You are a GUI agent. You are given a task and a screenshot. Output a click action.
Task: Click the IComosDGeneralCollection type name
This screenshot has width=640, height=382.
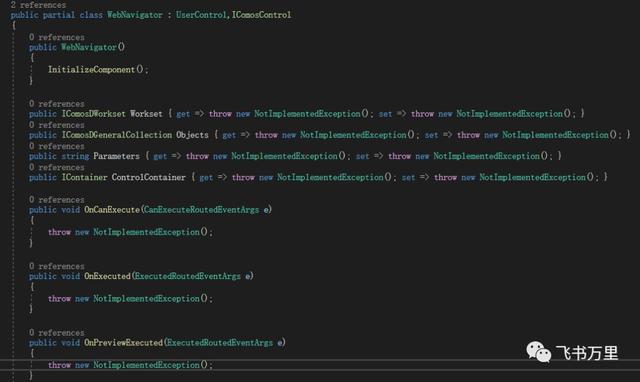[117, 135]
